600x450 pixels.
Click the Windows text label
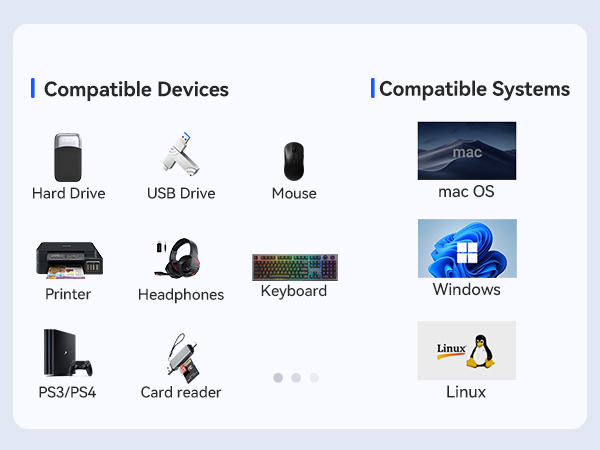(x=466, y=290)
